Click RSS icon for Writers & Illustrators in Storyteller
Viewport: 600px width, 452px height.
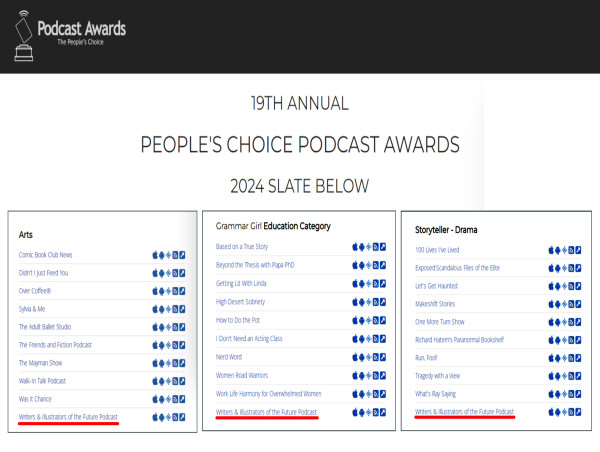571,412
